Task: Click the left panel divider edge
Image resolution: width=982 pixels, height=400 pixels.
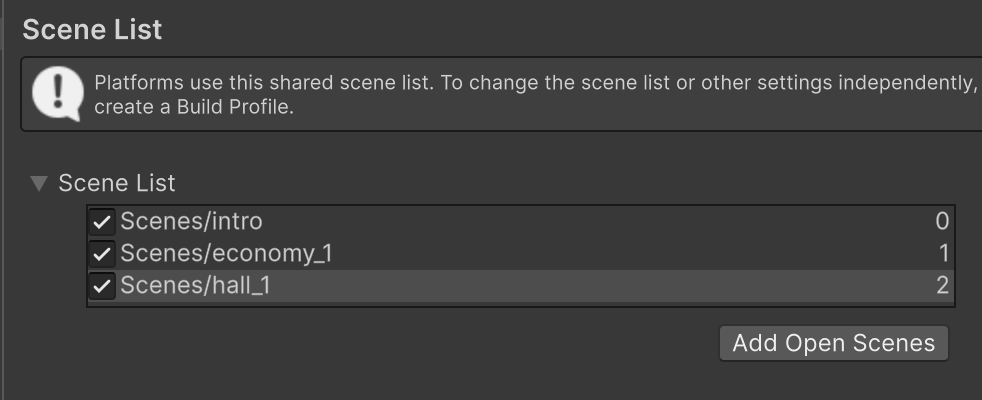Action: click(3, 200)
